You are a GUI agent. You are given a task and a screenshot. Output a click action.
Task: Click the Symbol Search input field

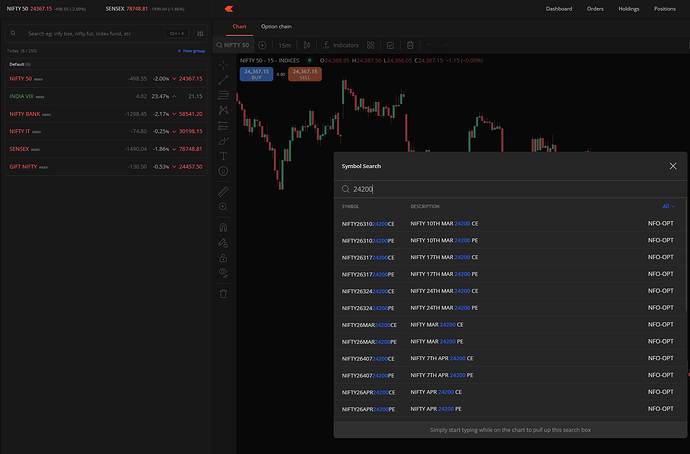(510, 188)
